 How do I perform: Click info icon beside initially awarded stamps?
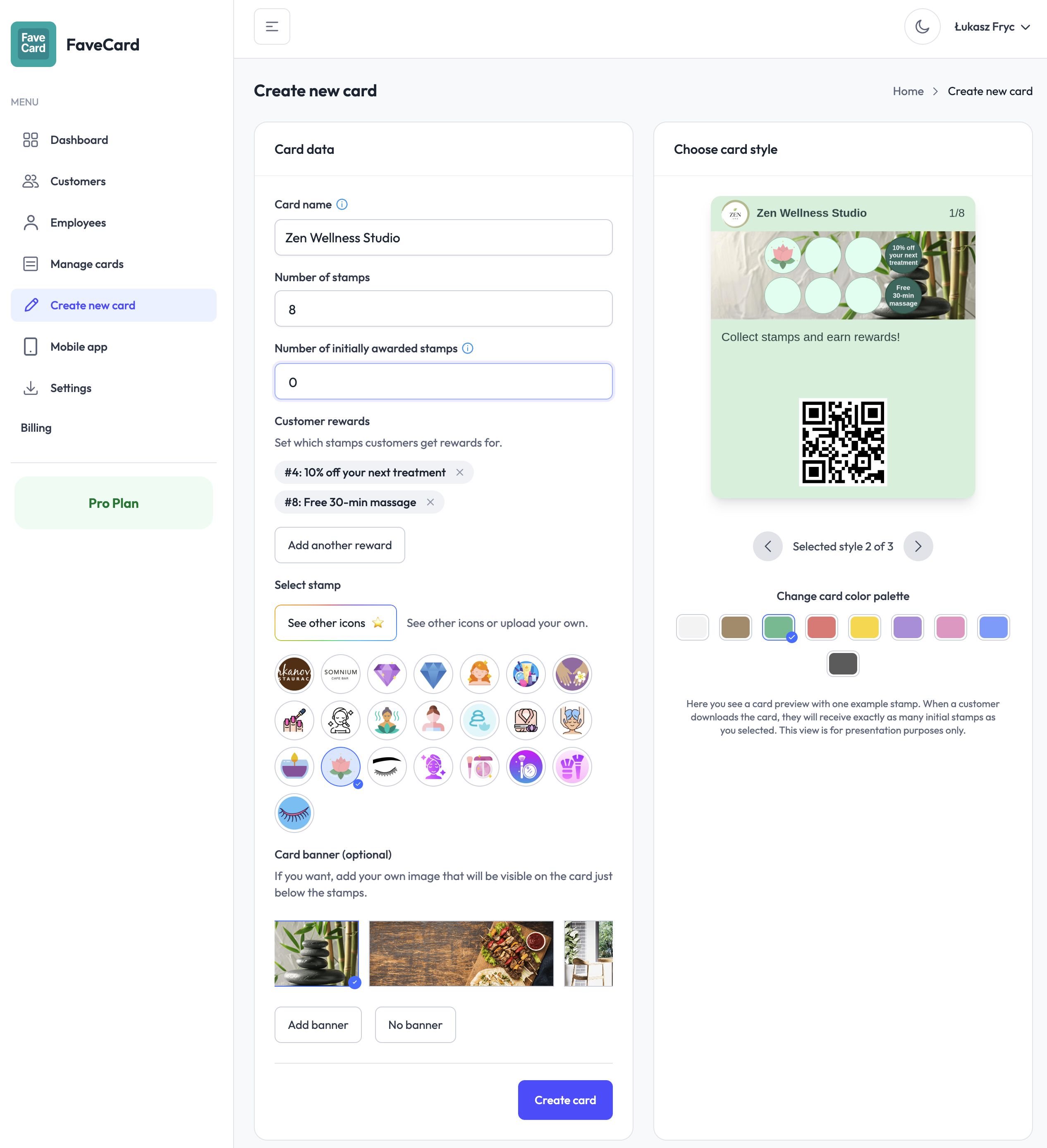point(467,349)
